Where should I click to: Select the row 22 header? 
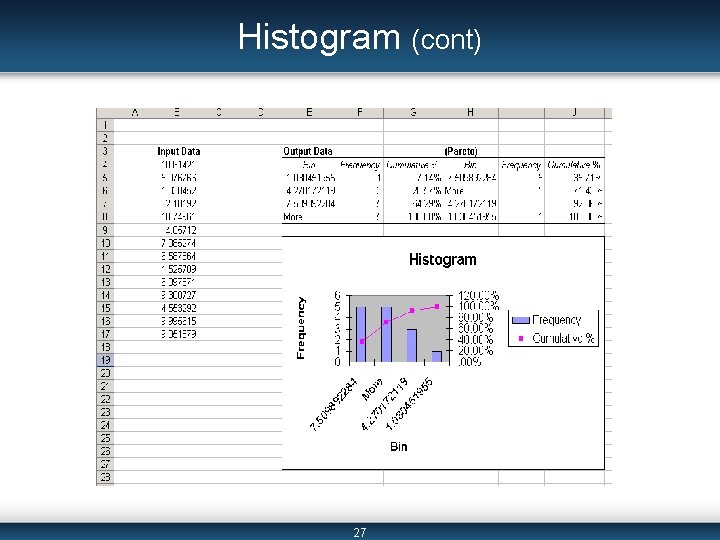105,399
